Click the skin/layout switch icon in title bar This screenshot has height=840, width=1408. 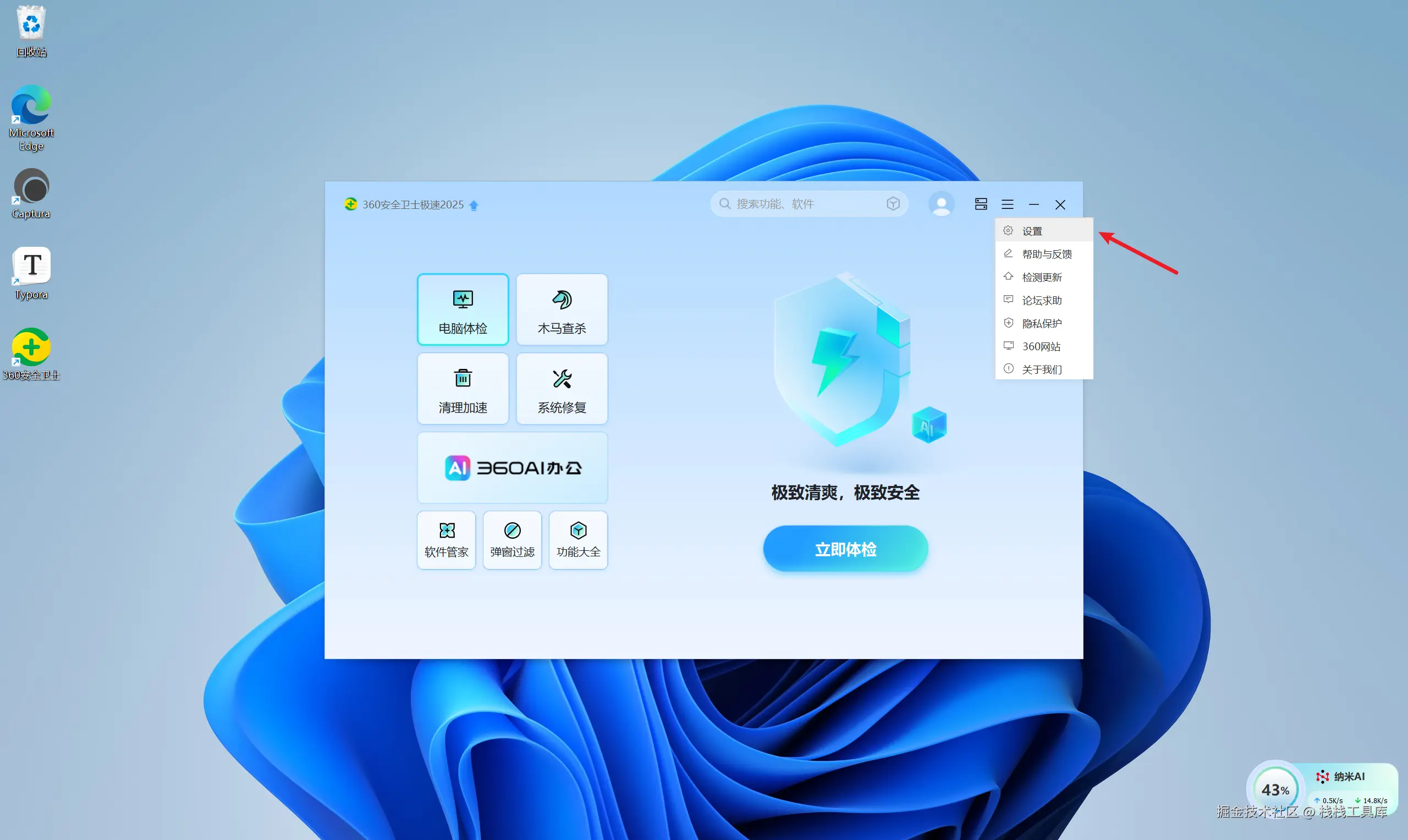coord(981,205)
